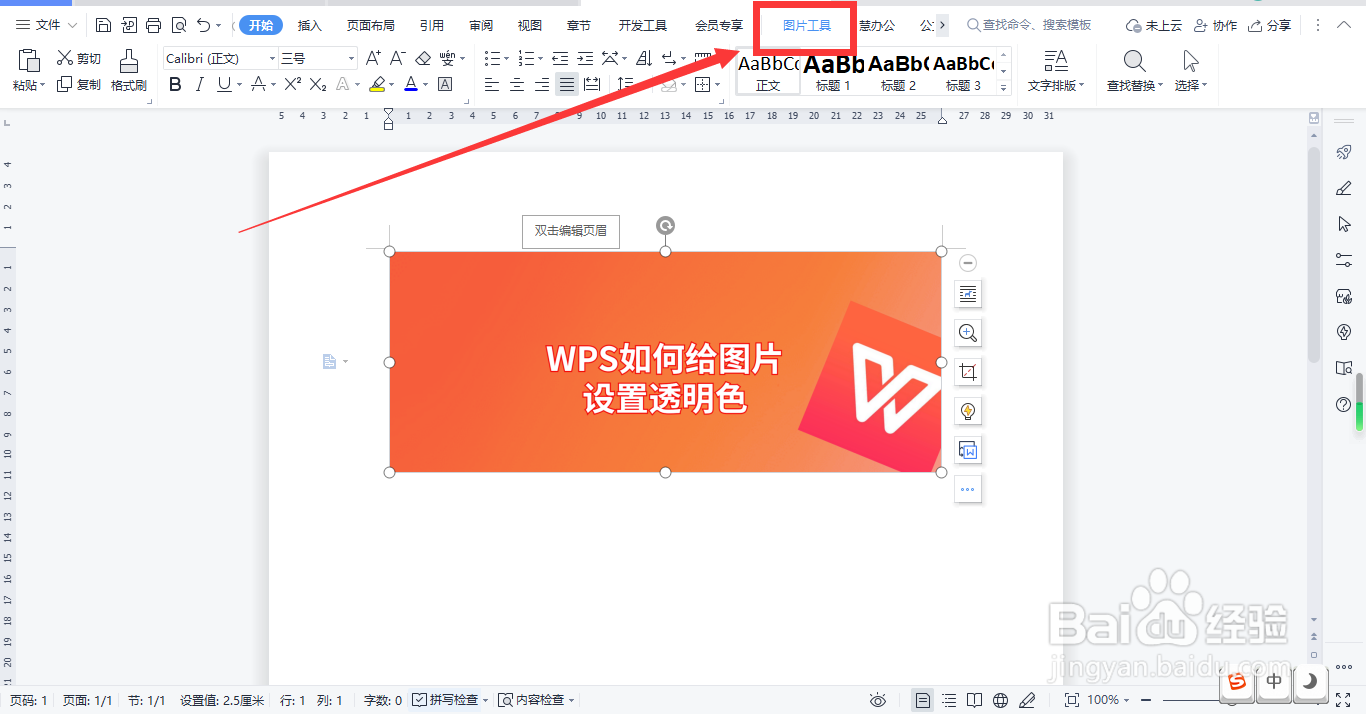Viewport: 1366px width, 714px height.
Task: Open the font size 三号 dropdown
Action: 351,59
